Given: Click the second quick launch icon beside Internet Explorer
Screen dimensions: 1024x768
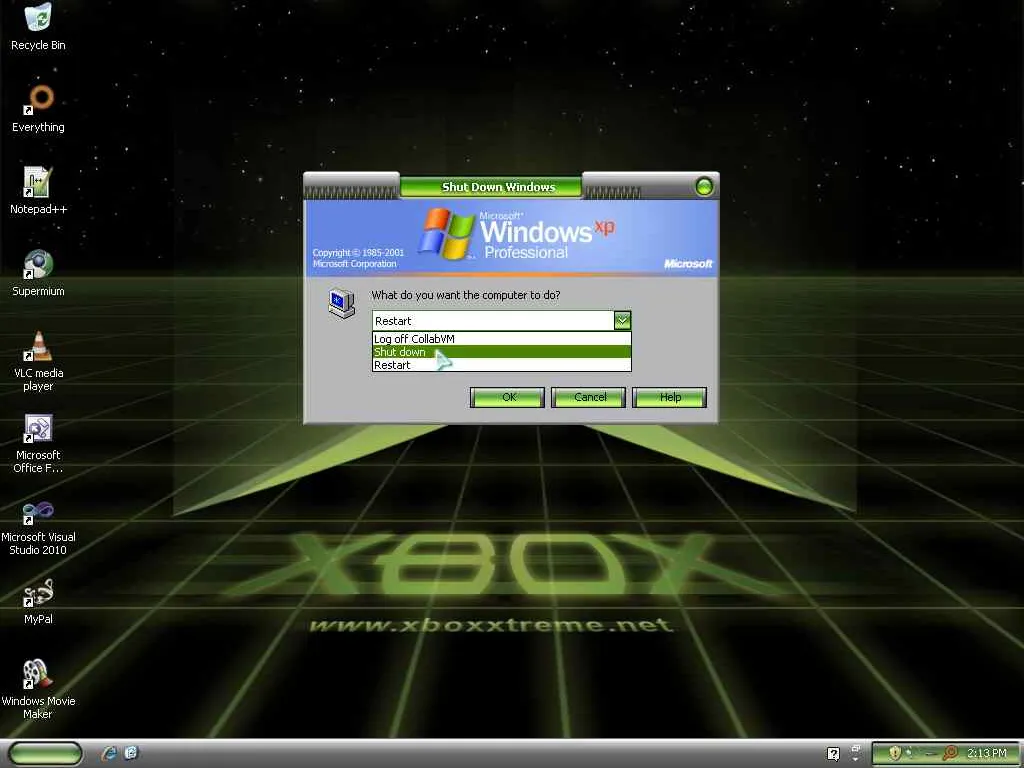Looking at the screenshot, I should (x=131, y=753).
